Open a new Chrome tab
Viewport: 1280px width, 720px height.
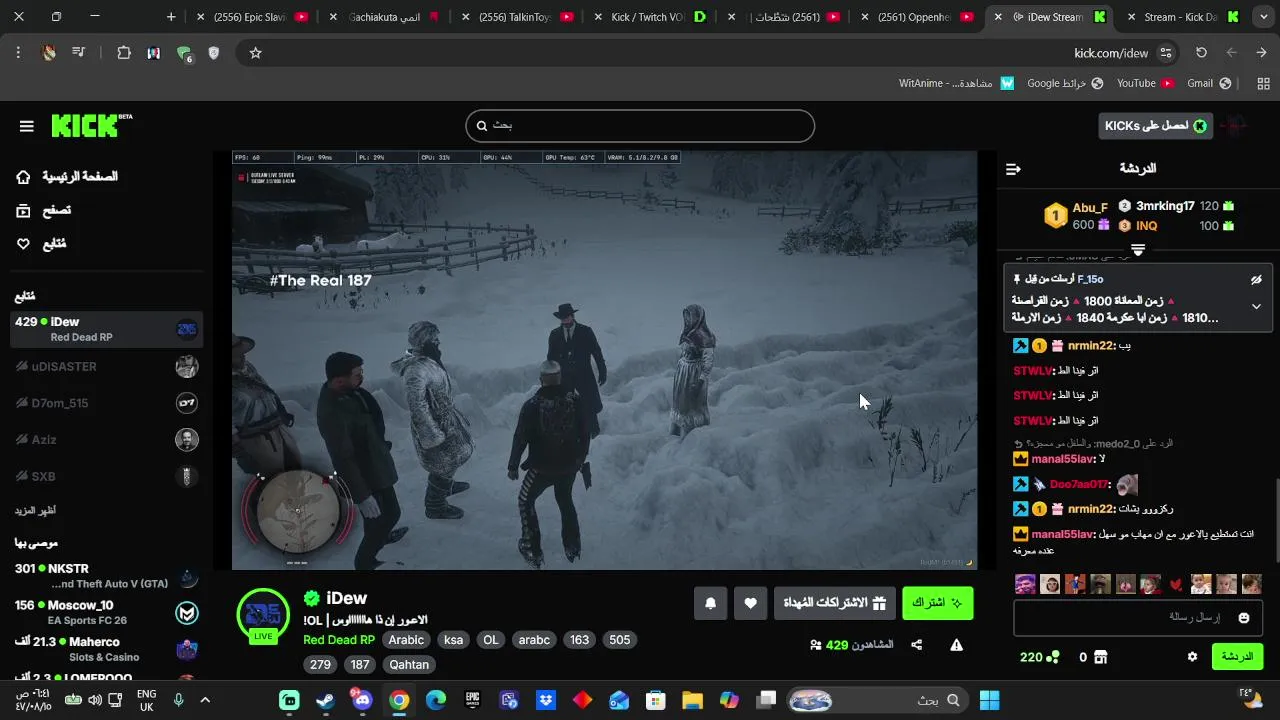point(171,17)
